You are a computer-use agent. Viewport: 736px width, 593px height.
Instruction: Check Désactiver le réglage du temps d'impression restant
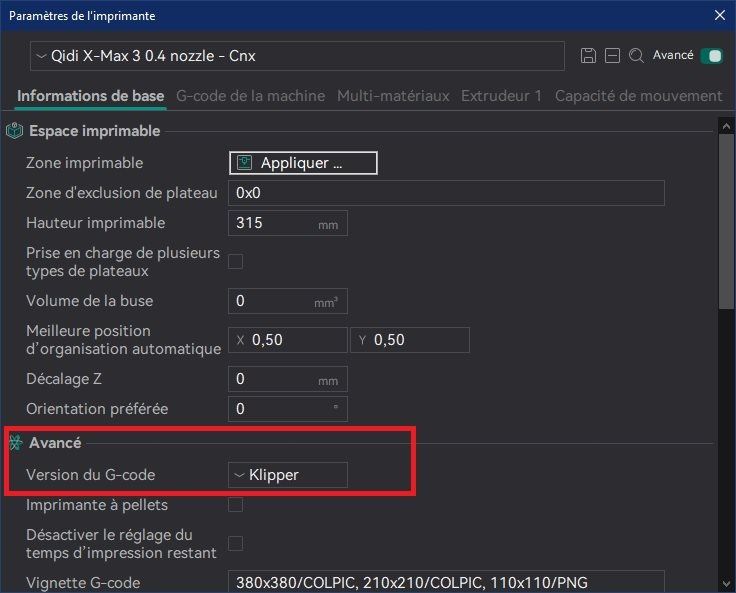point(236,544)
